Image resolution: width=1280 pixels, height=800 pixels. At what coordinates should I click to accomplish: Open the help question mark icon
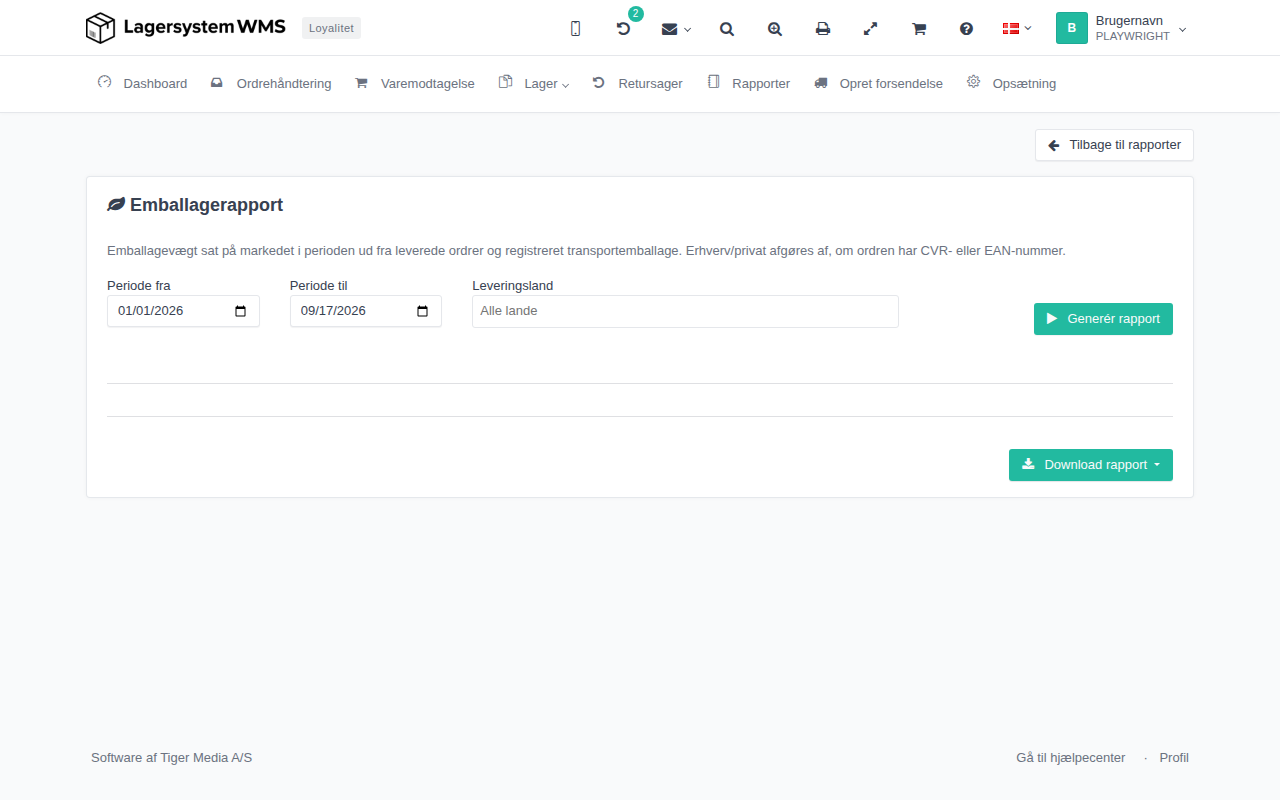[966, 29]
